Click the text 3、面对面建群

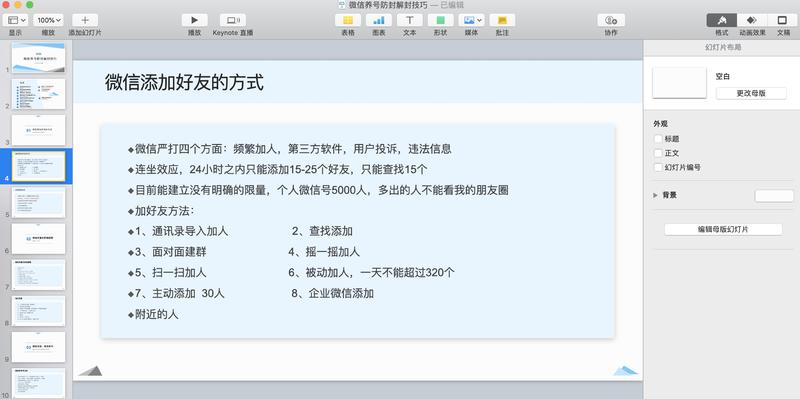coord(171,252)
